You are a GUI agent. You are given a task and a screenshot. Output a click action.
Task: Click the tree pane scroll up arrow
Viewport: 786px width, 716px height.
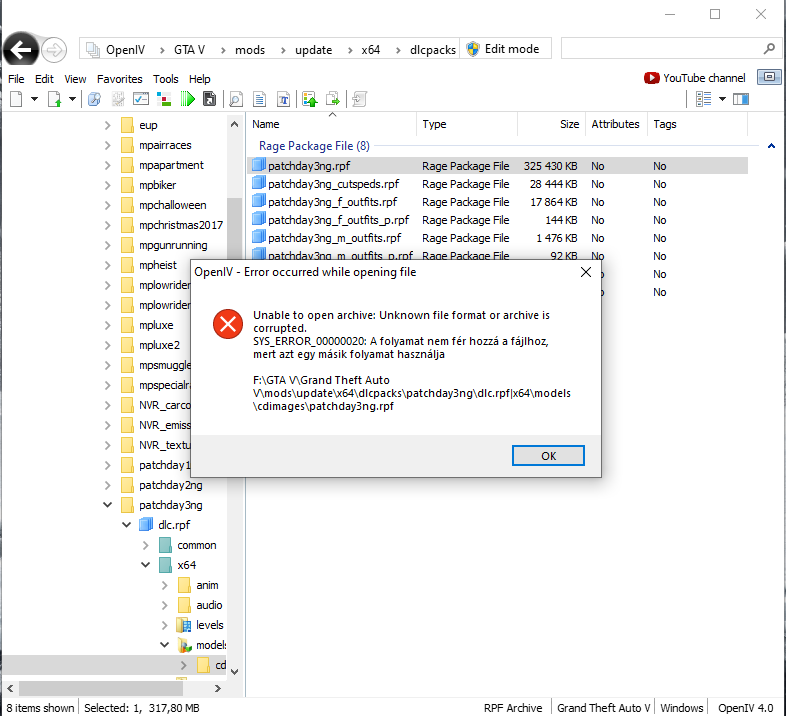pos(234,124)
